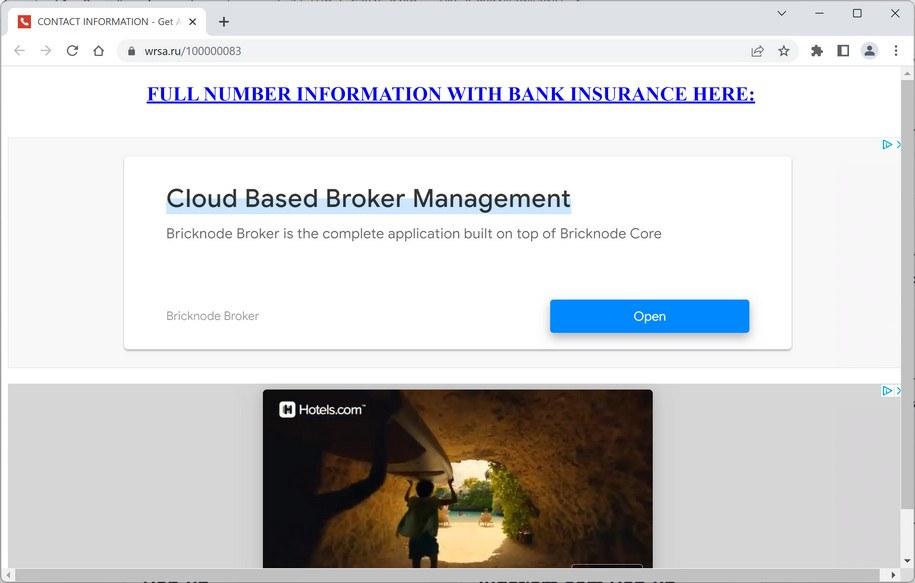This screenshot has height=583, width=915.
Task: View site info via the padlock icon
Action: click(x=131, y=51)
